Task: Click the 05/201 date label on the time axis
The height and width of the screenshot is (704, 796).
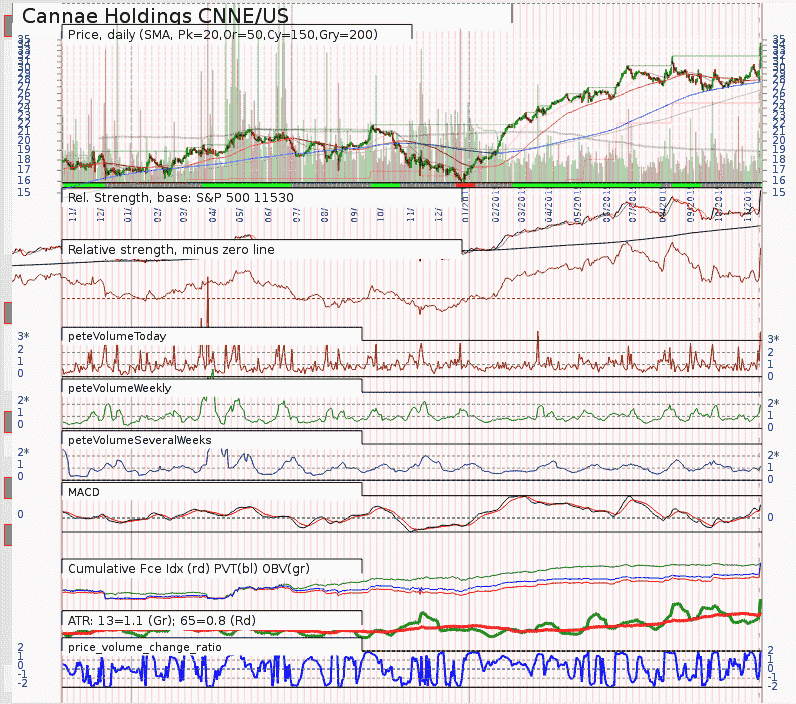Action: (x=577, y=206)
